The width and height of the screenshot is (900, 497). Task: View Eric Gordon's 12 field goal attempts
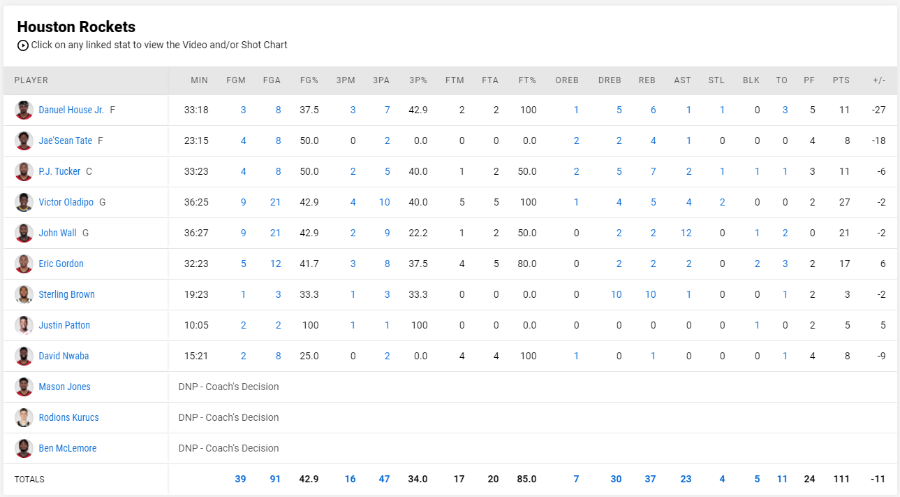(276, 264)
